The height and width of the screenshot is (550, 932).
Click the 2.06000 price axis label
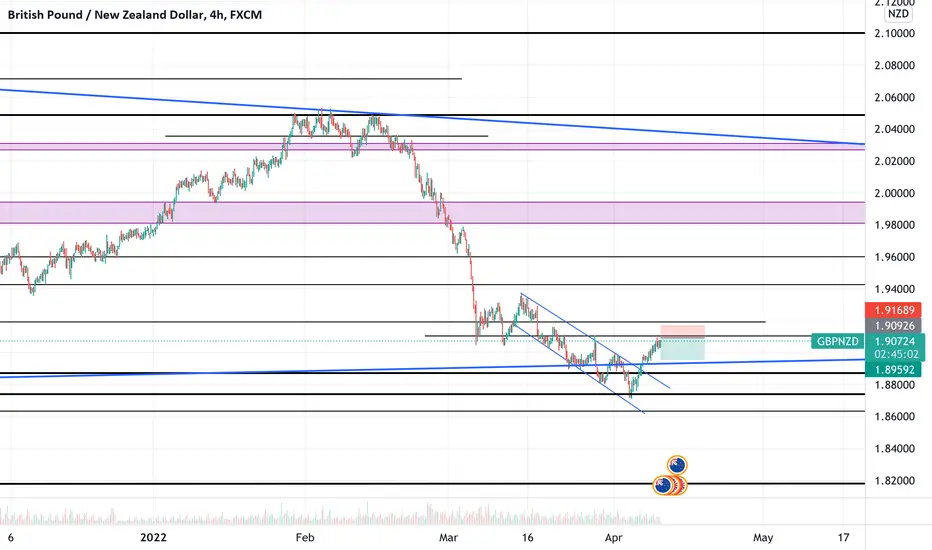point(895,98)
